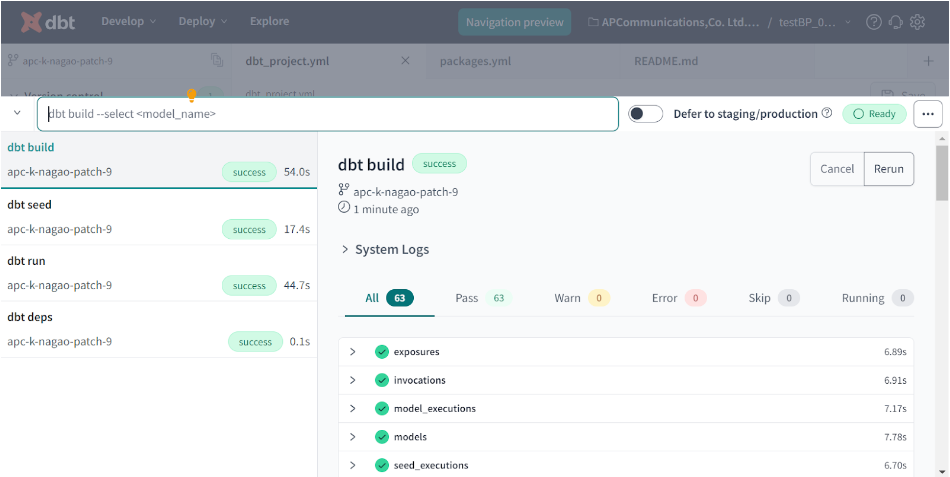Expand the models row
The height and width of the screenshot is (477, 950).
[x=353, y=436]
